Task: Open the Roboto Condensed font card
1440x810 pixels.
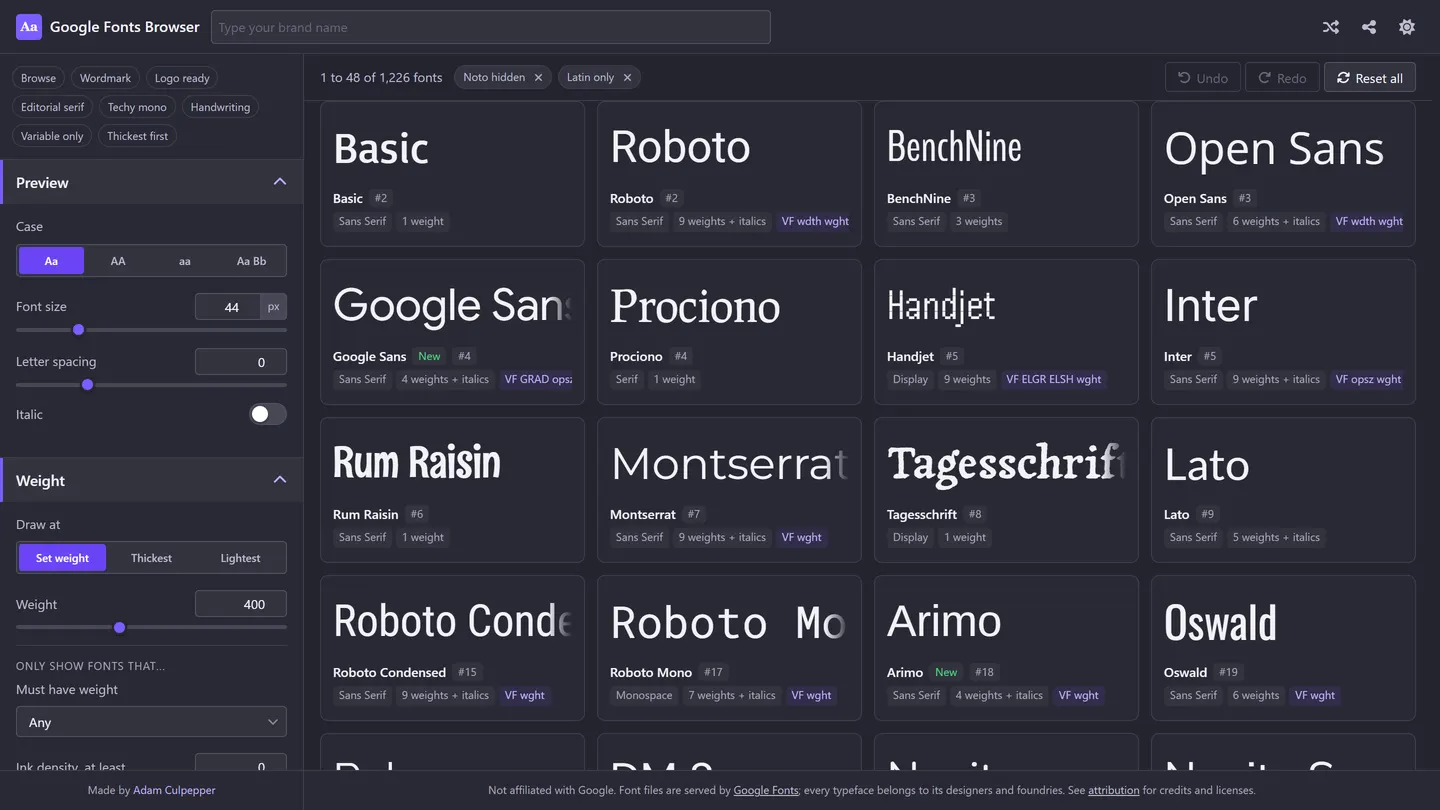Action: pos(452,648)
